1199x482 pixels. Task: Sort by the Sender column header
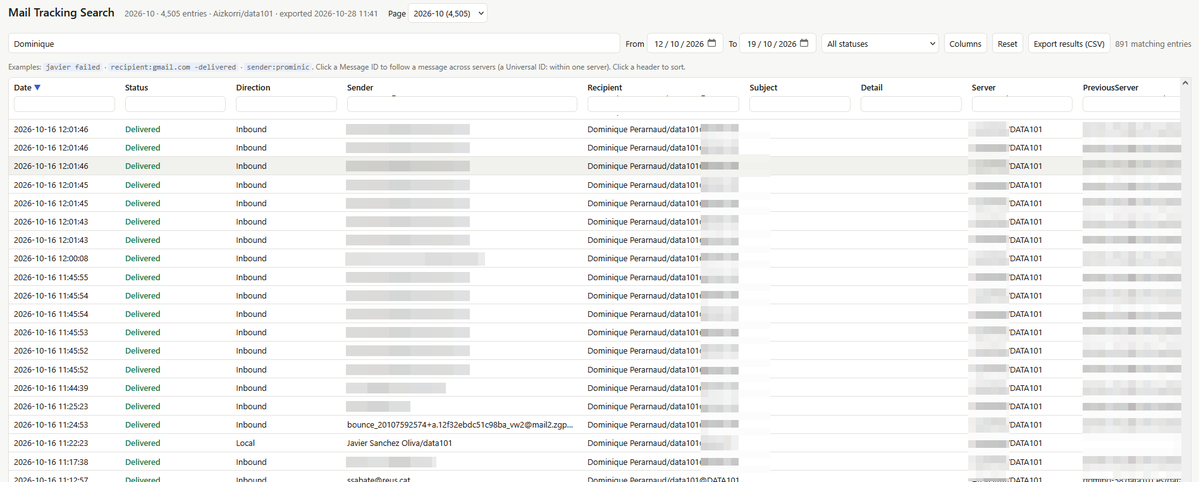(360, 88)
